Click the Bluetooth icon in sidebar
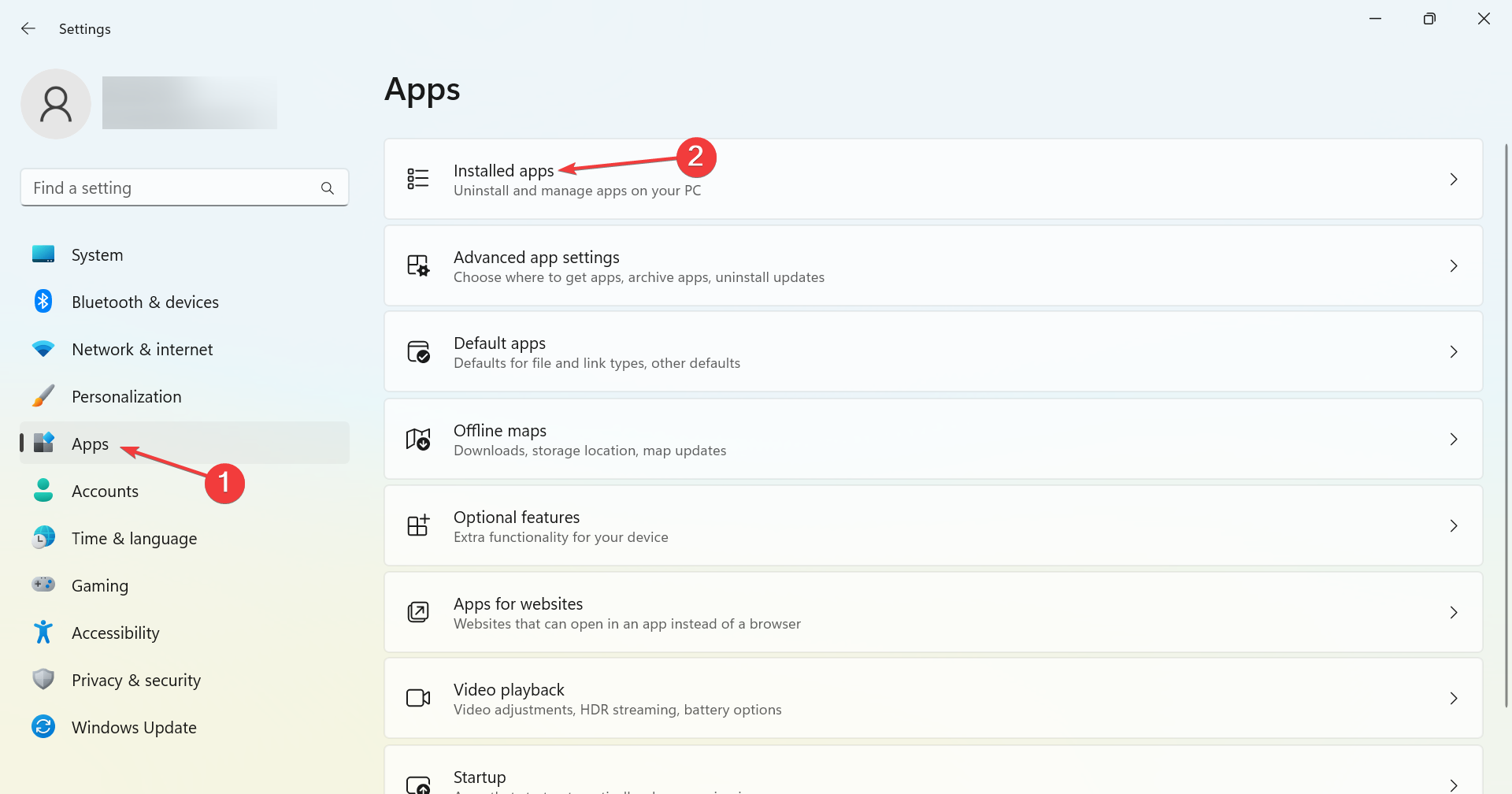The width and height of the screenshot is (1512, 794). coord(43,301)
